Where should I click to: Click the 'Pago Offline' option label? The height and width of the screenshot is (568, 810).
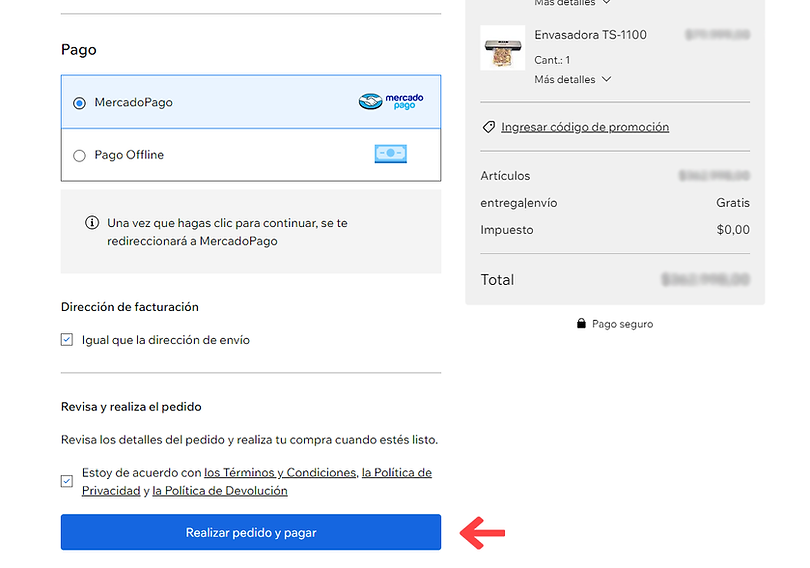click(129, 155)
